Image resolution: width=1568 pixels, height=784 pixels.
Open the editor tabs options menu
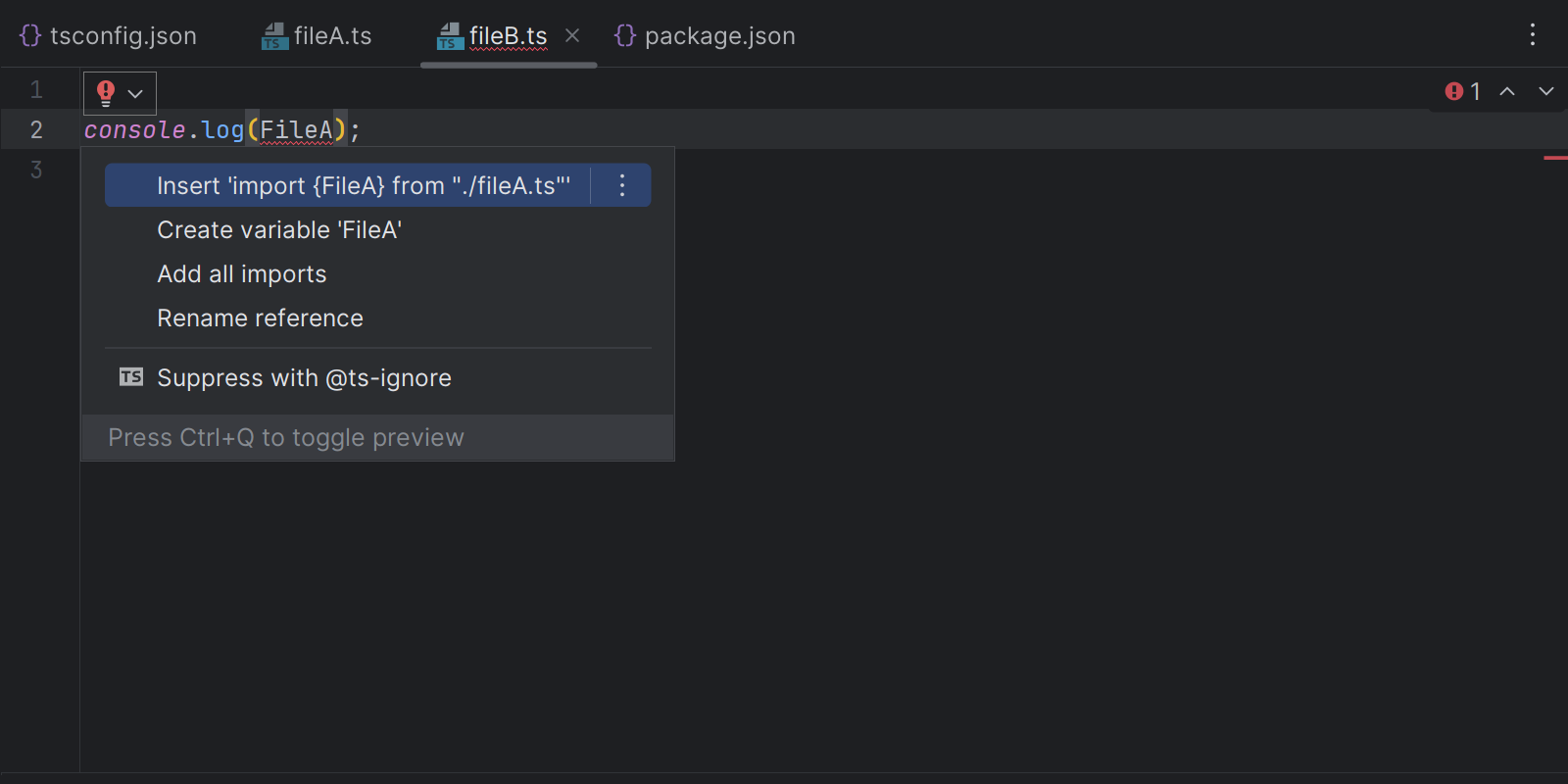click(x=1533, y=35)
